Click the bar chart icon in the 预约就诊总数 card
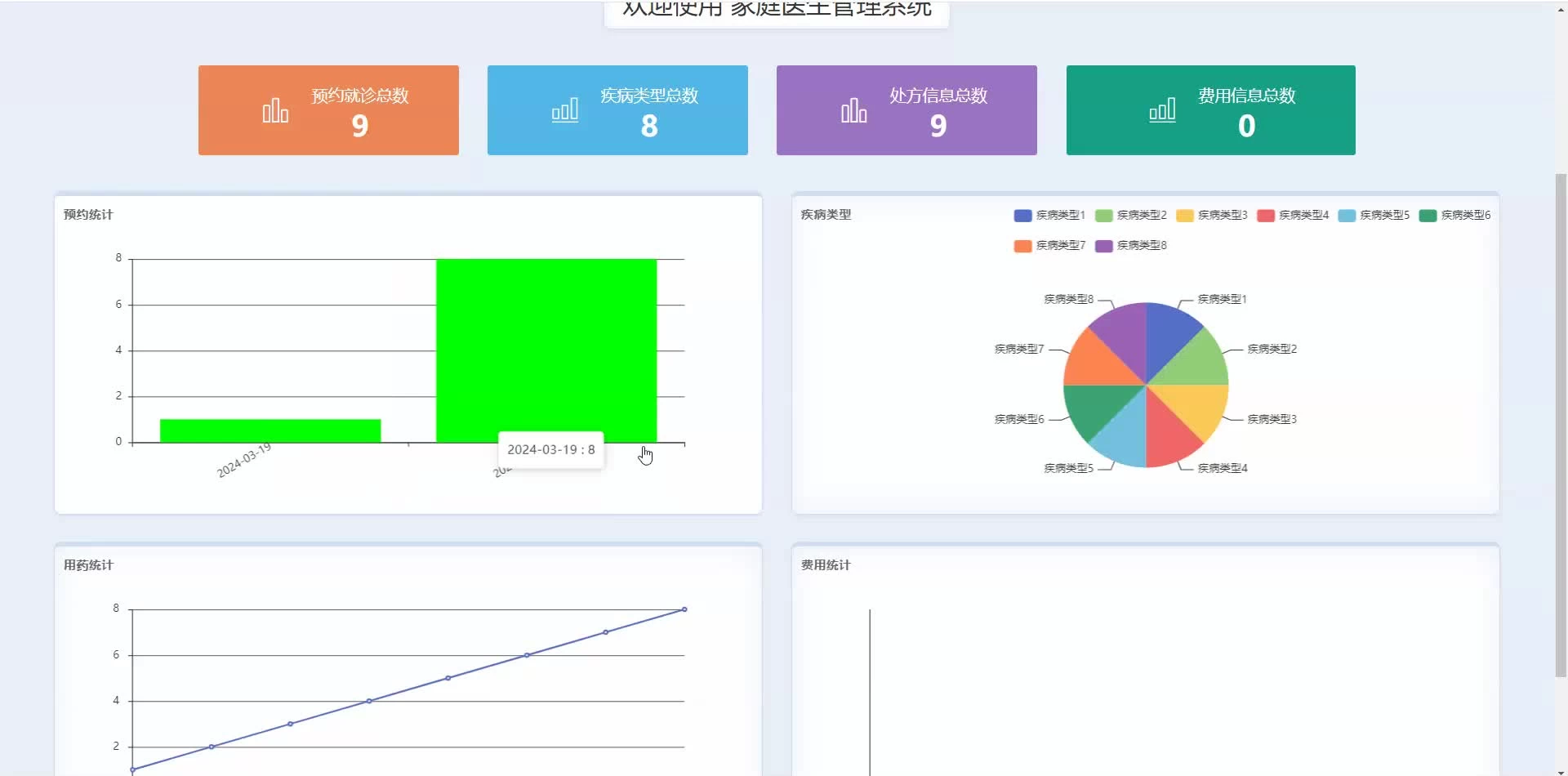 [x=275, y=110]
